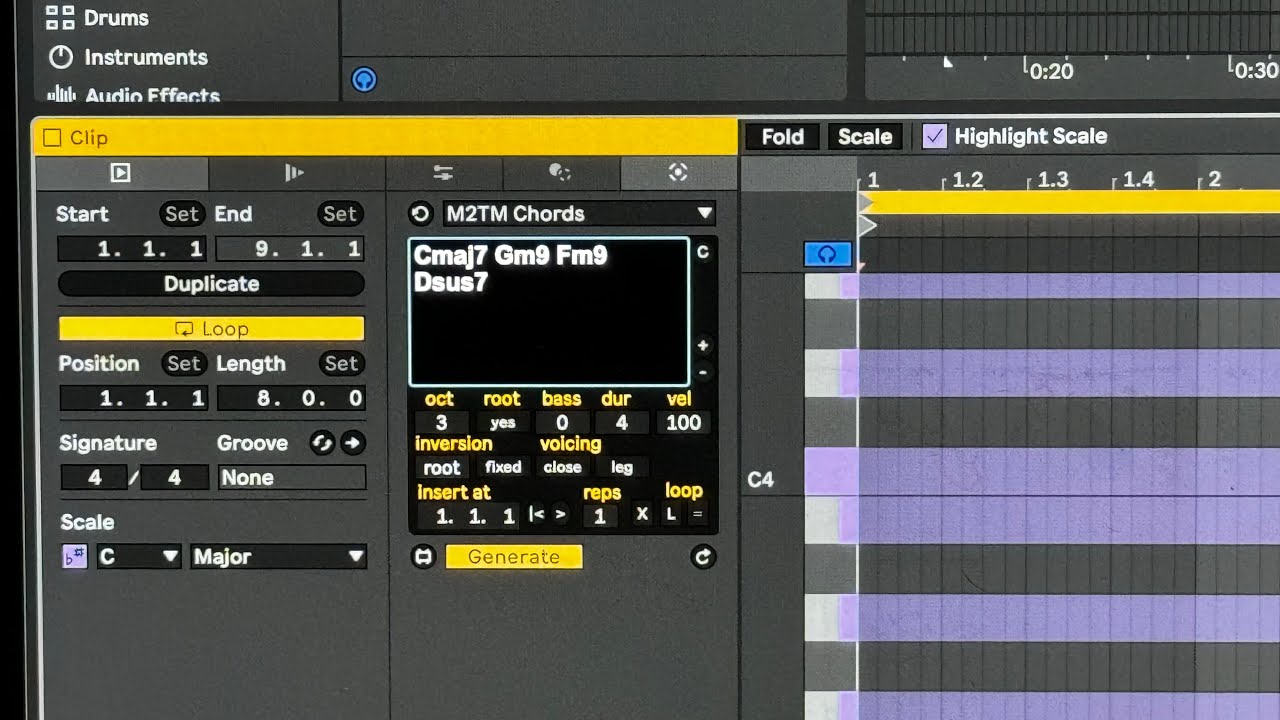Viewport: 1280px width, 720px height.
Task: Toggle the fixed inversion option
Action: tap(502, 467)
